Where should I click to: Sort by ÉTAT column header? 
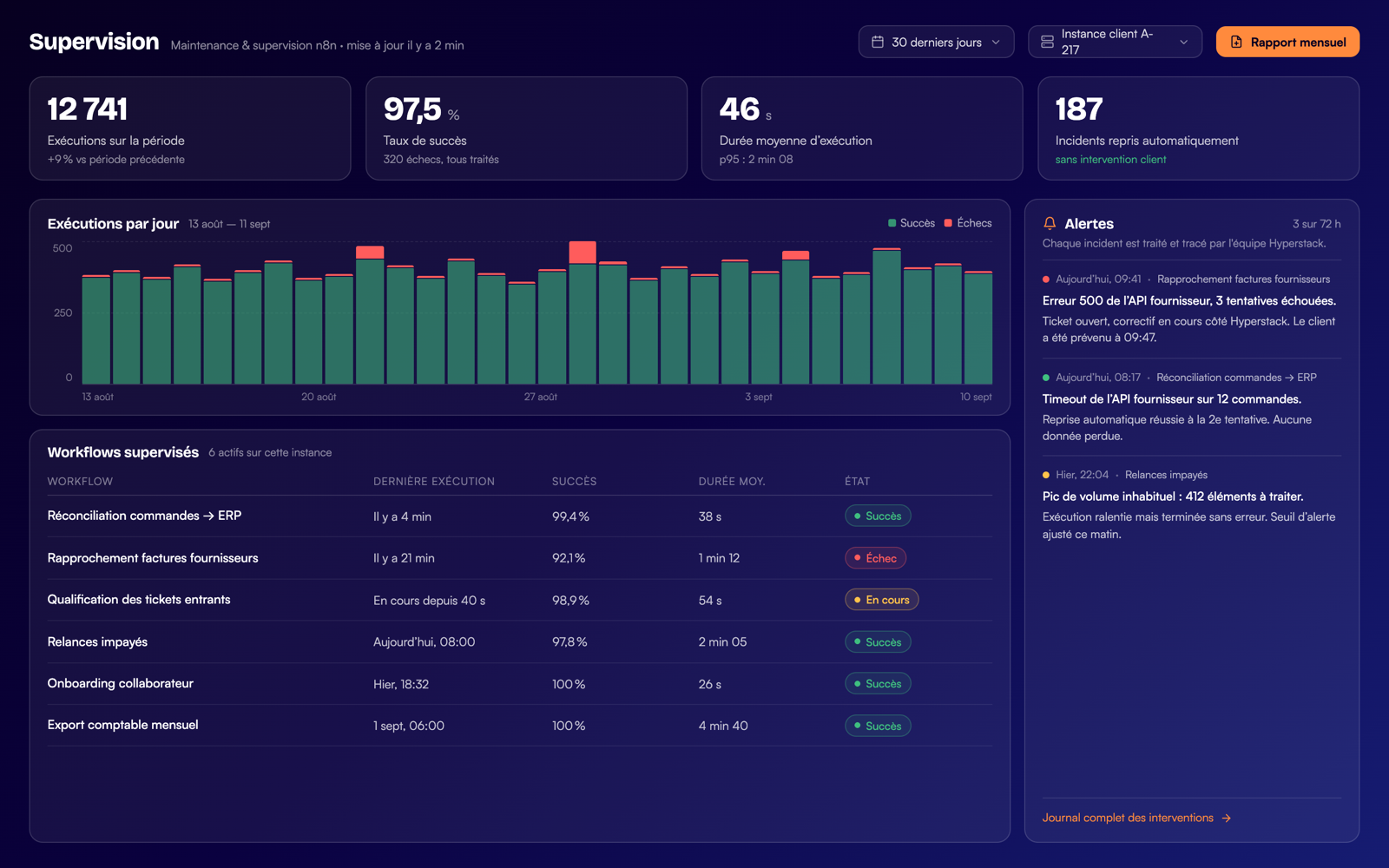click(857, 481)
